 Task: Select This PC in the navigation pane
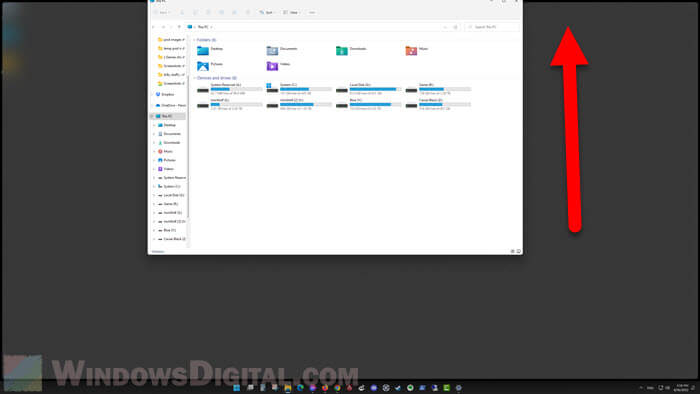[x=167, y=116]
